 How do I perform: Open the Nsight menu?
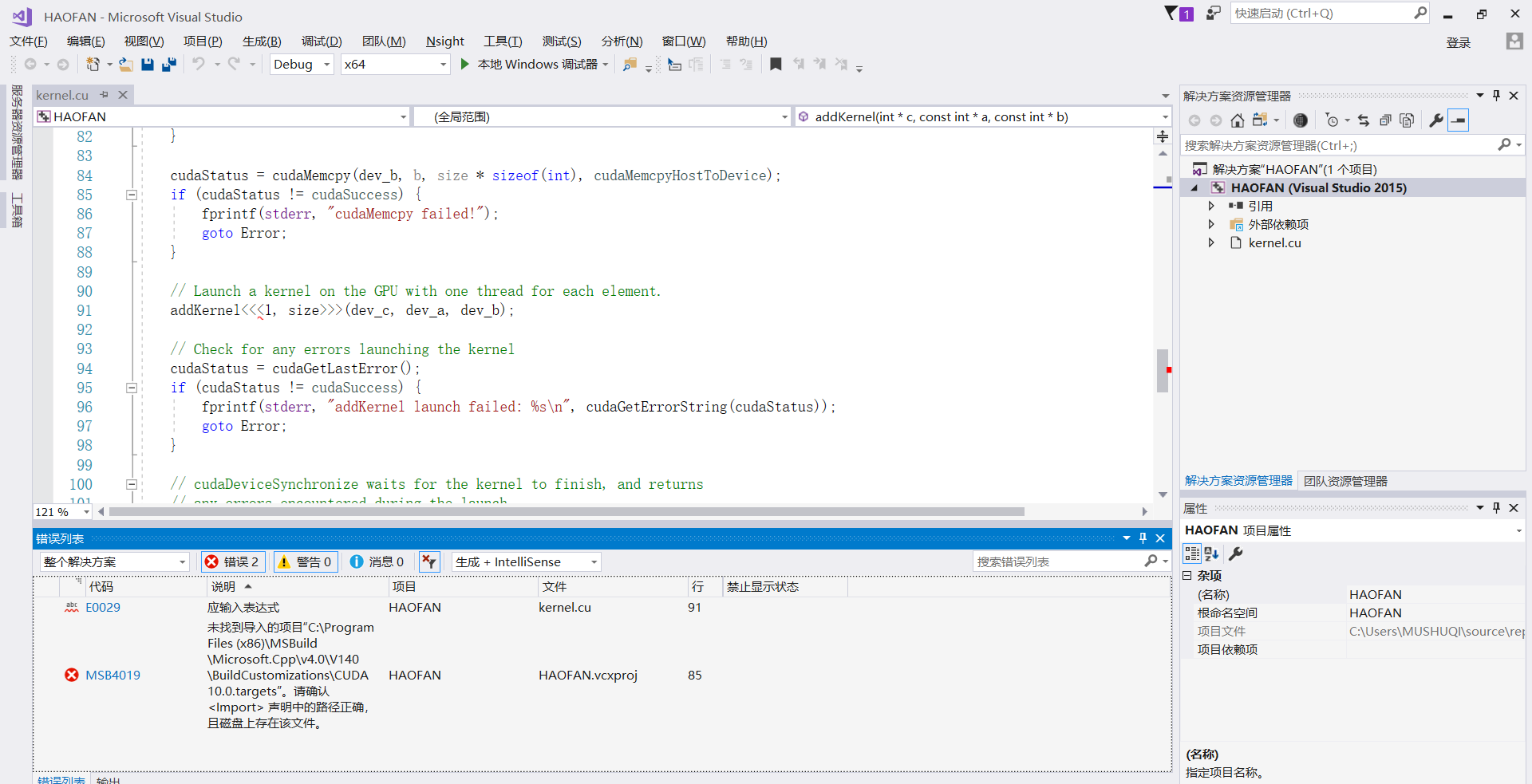[445, 41]
